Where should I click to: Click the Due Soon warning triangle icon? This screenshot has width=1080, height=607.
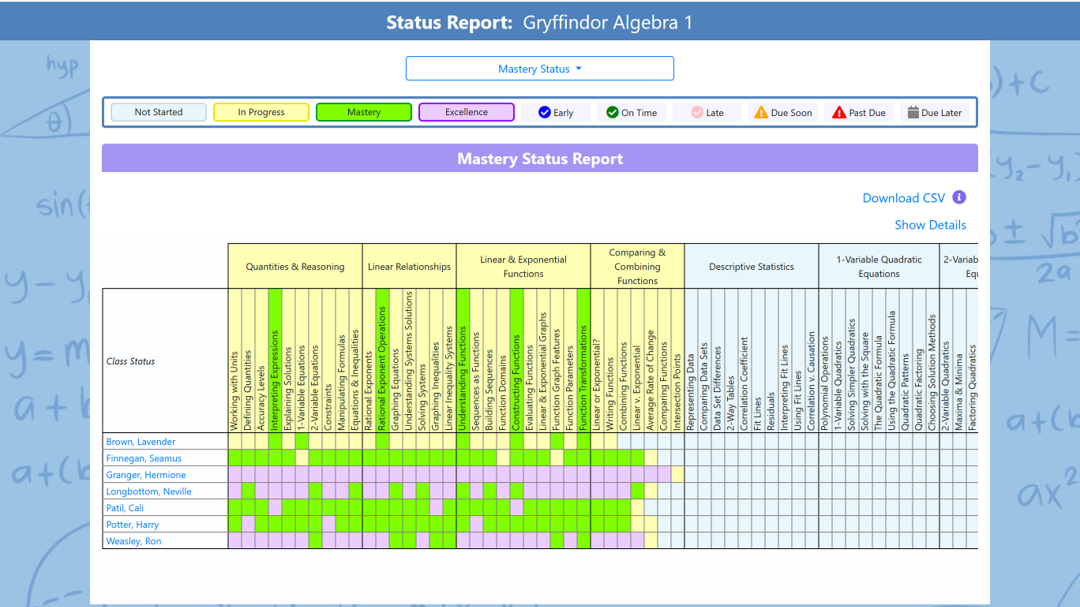tap(760, 112)
